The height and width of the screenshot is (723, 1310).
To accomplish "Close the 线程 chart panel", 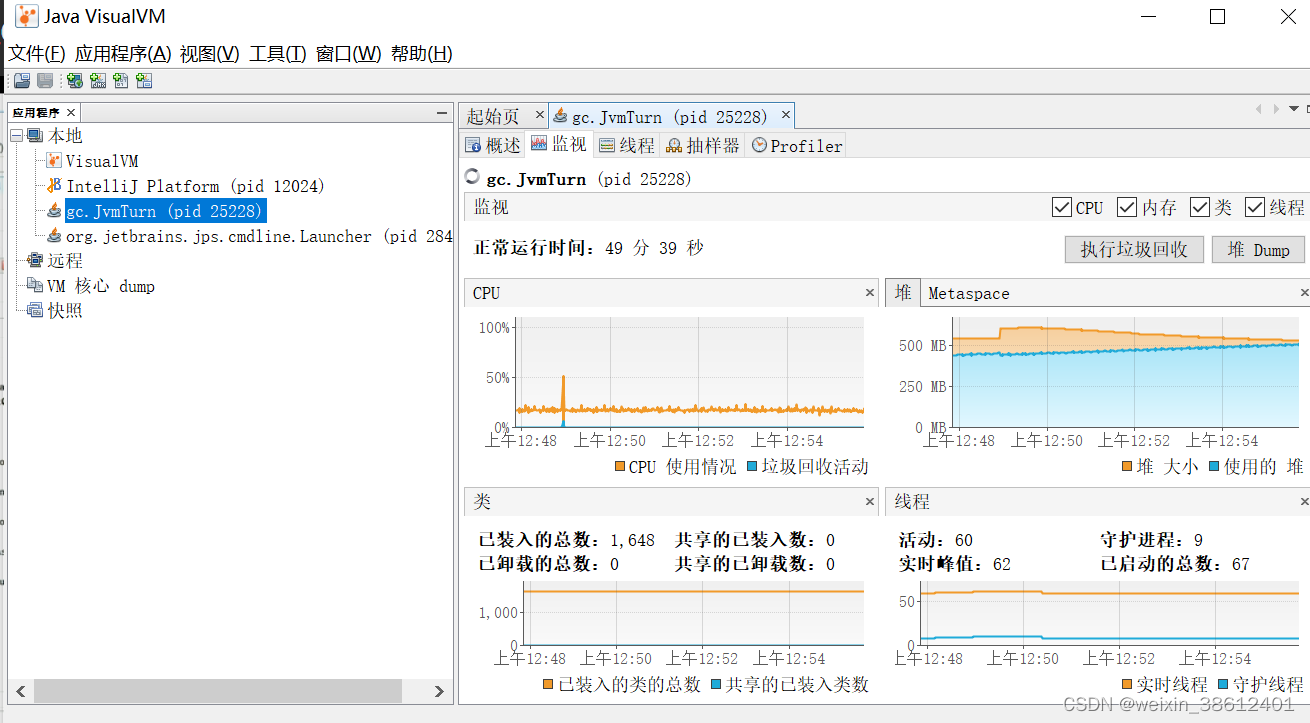I will 1304,501.
